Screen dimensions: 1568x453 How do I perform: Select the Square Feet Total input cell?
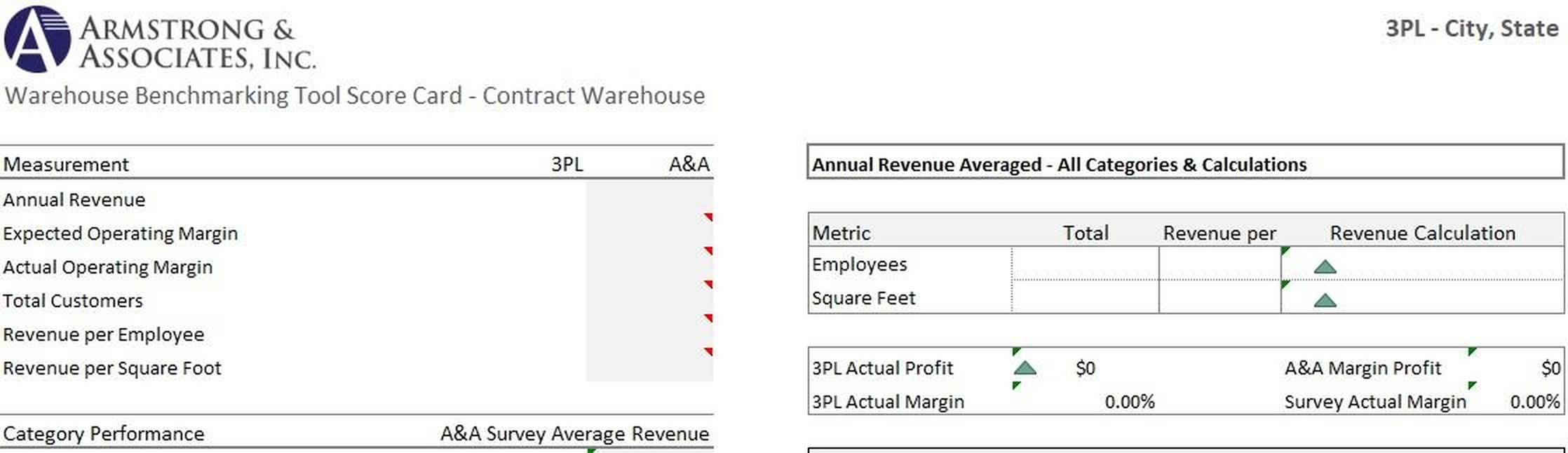click(1085, 298)
